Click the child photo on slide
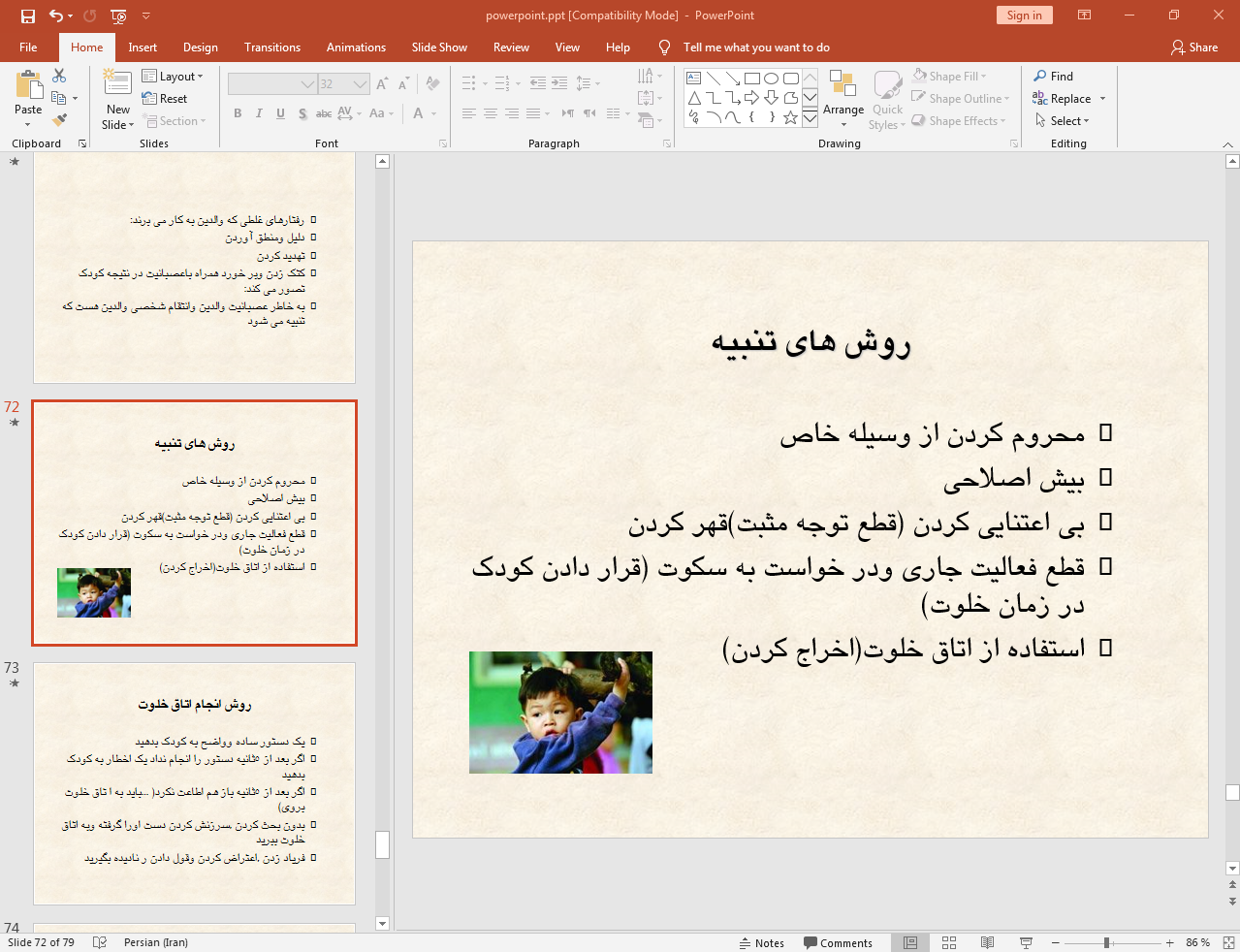The height and width of the screenshot is (952, 1240). coord(560,713)
